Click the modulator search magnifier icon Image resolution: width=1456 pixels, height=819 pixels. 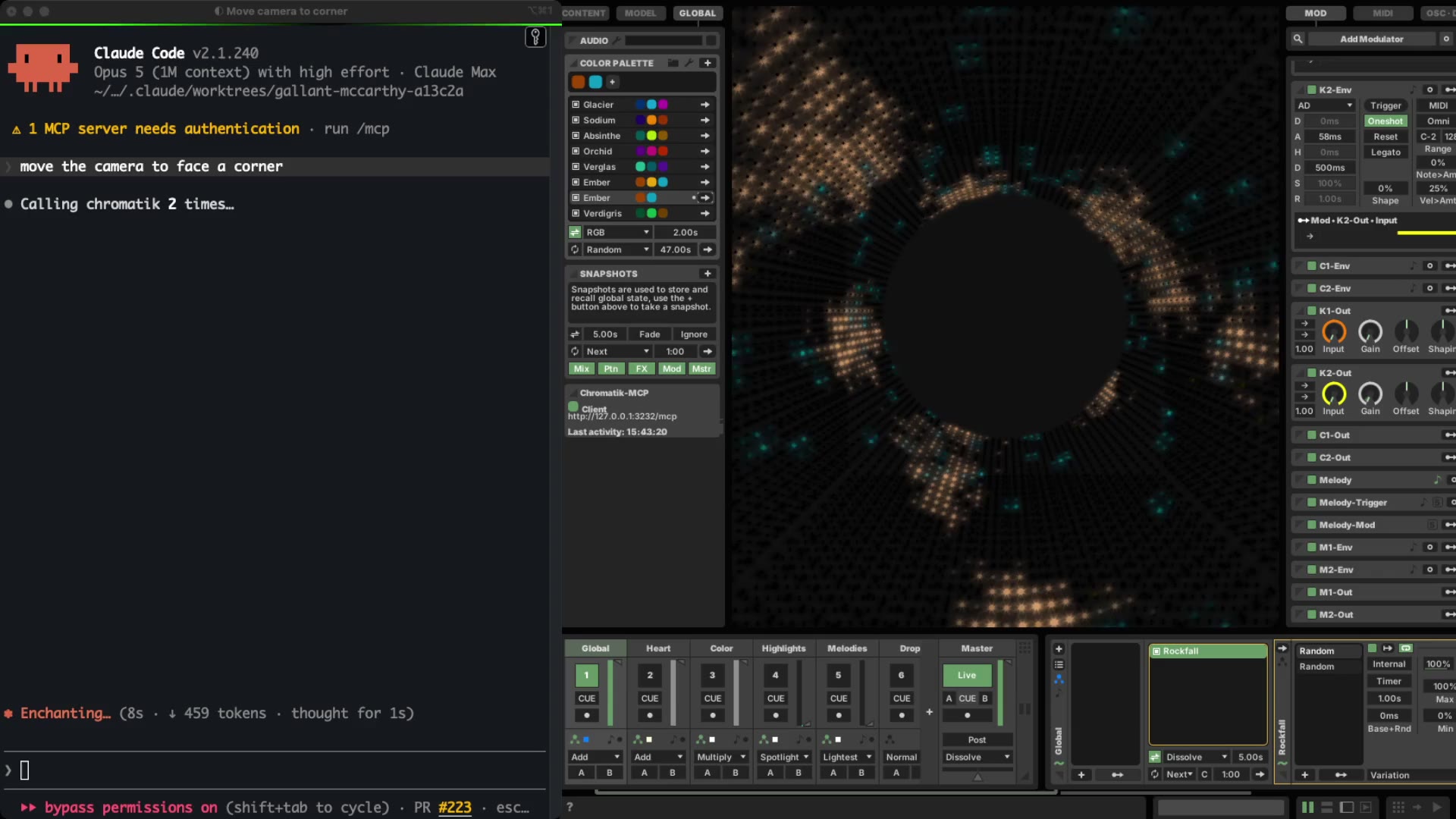1298,39
